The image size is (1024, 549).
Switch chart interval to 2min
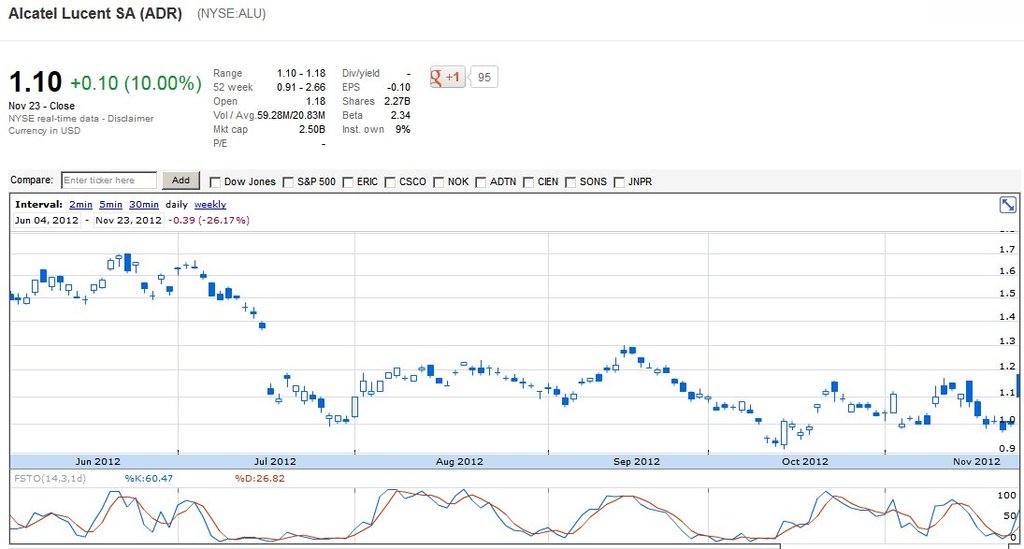click(81, 204)
